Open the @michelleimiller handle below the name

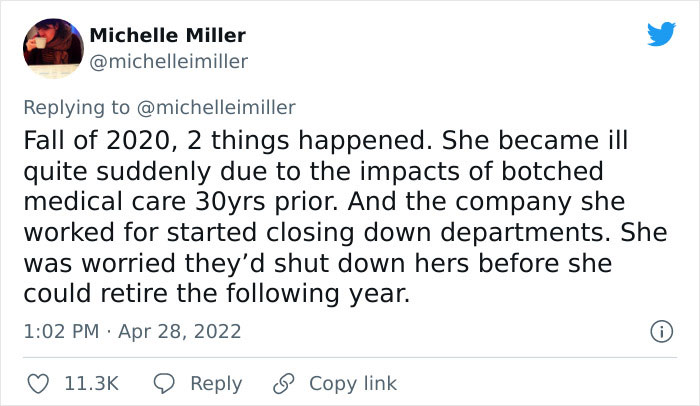pyautogui.click(x=168, y=62)
